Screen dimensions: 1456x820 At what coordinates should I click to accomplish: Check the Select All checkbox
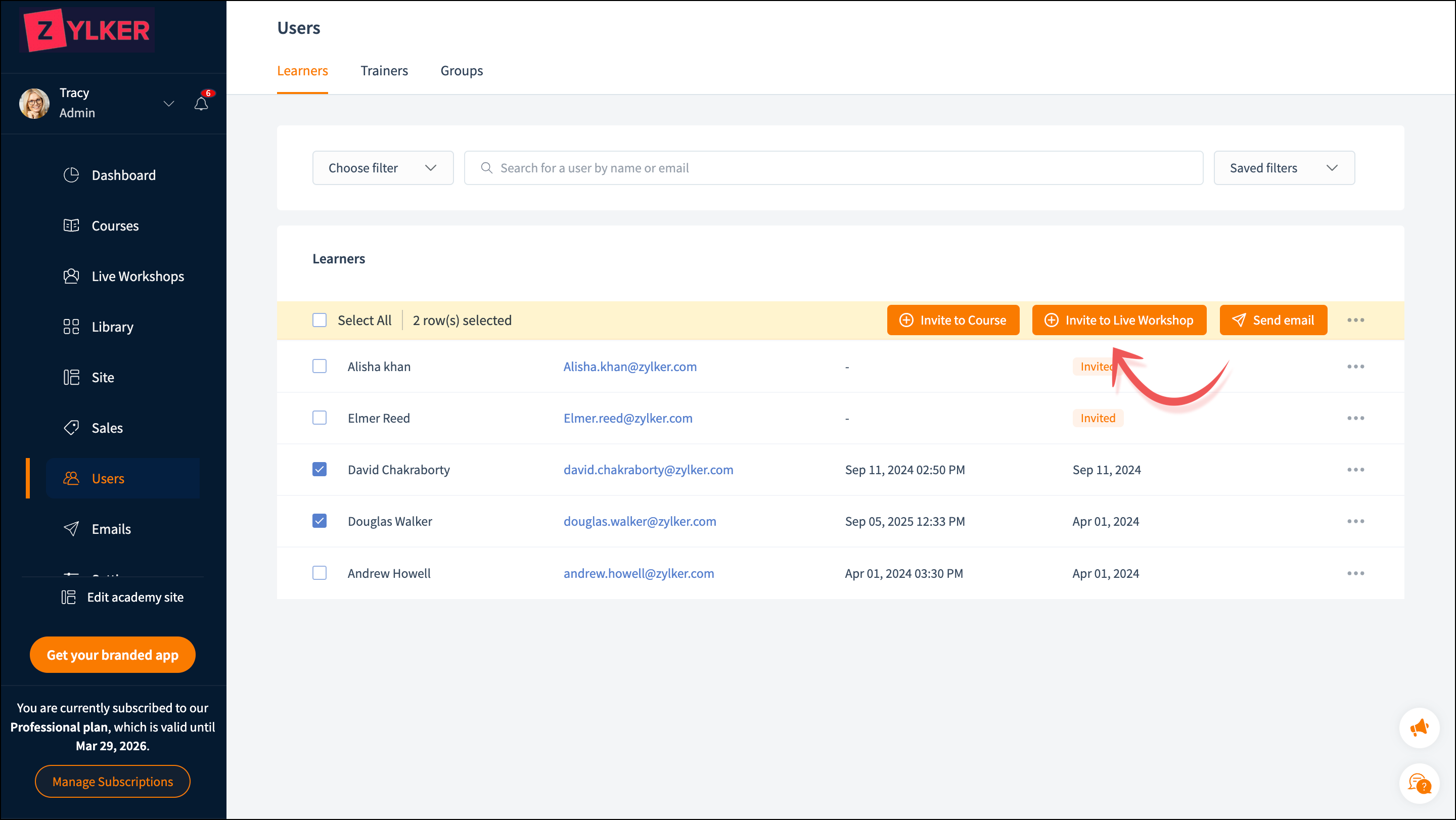click(320, 321)
